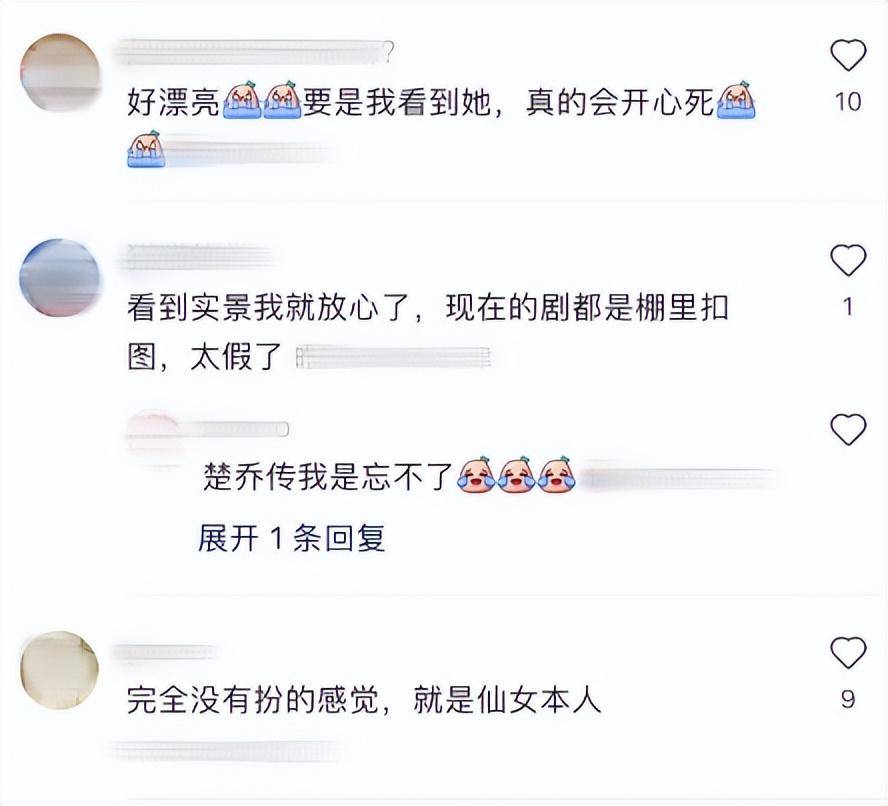Like the 完全没有扮的感觉 comment
The image size is (888, 806).
848,652
